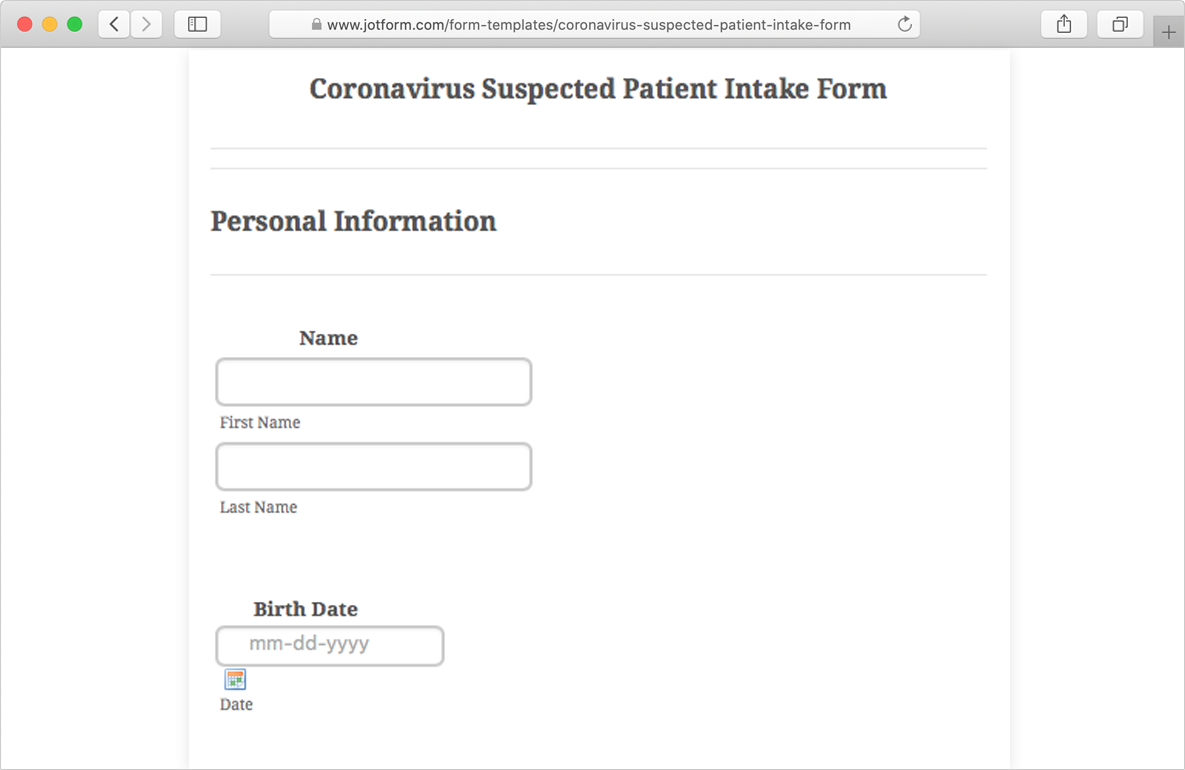Click the mm-dd-yyyy Birth Date field
The image size is (1185, 770).
[330, 646]
